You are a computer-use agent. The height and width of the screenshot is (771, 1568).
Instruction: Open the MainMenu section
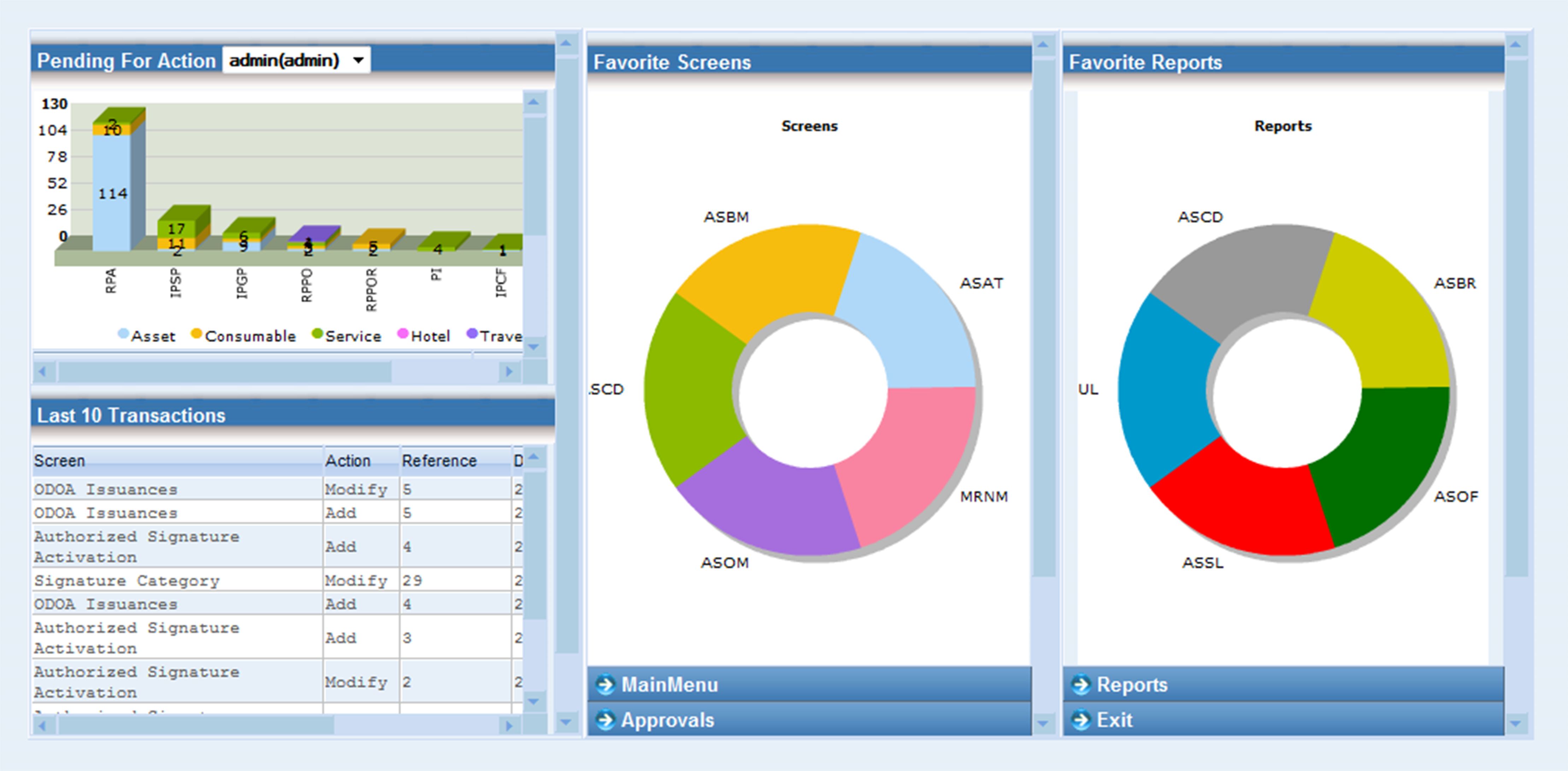(809, 684)
